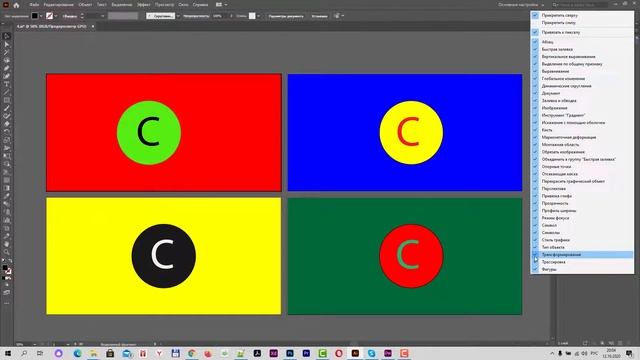Click the stroke (none) swatch in the control bar
The height and width of the screenshot is (360, 640).
[x=49, y=16]
